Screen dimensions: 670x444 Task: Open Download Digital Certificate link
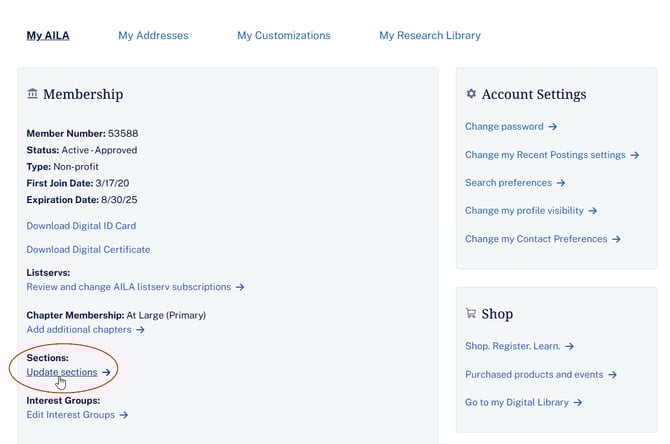[x=88, y=250]
